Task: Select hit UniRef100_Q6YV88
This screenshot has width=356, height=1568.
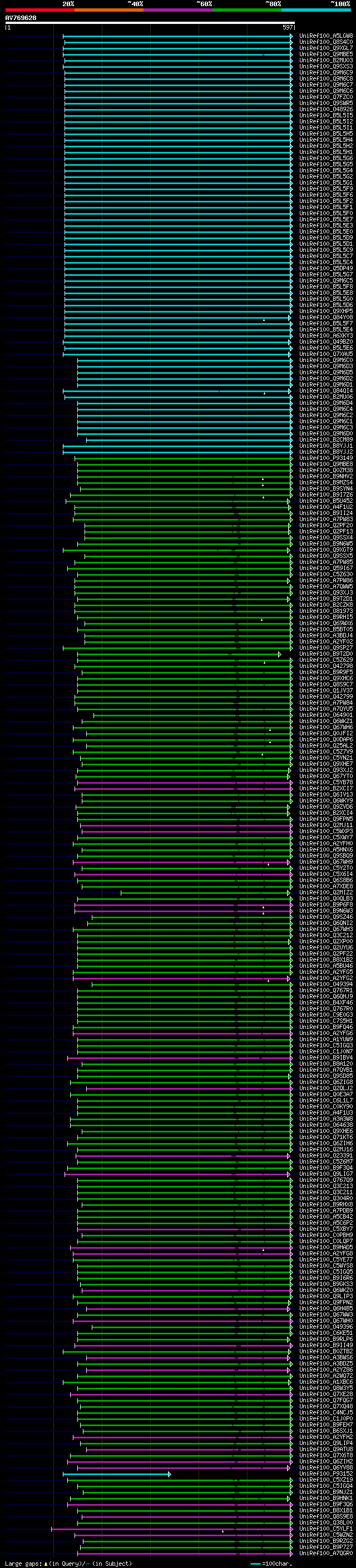Action: pos(326,1467)
